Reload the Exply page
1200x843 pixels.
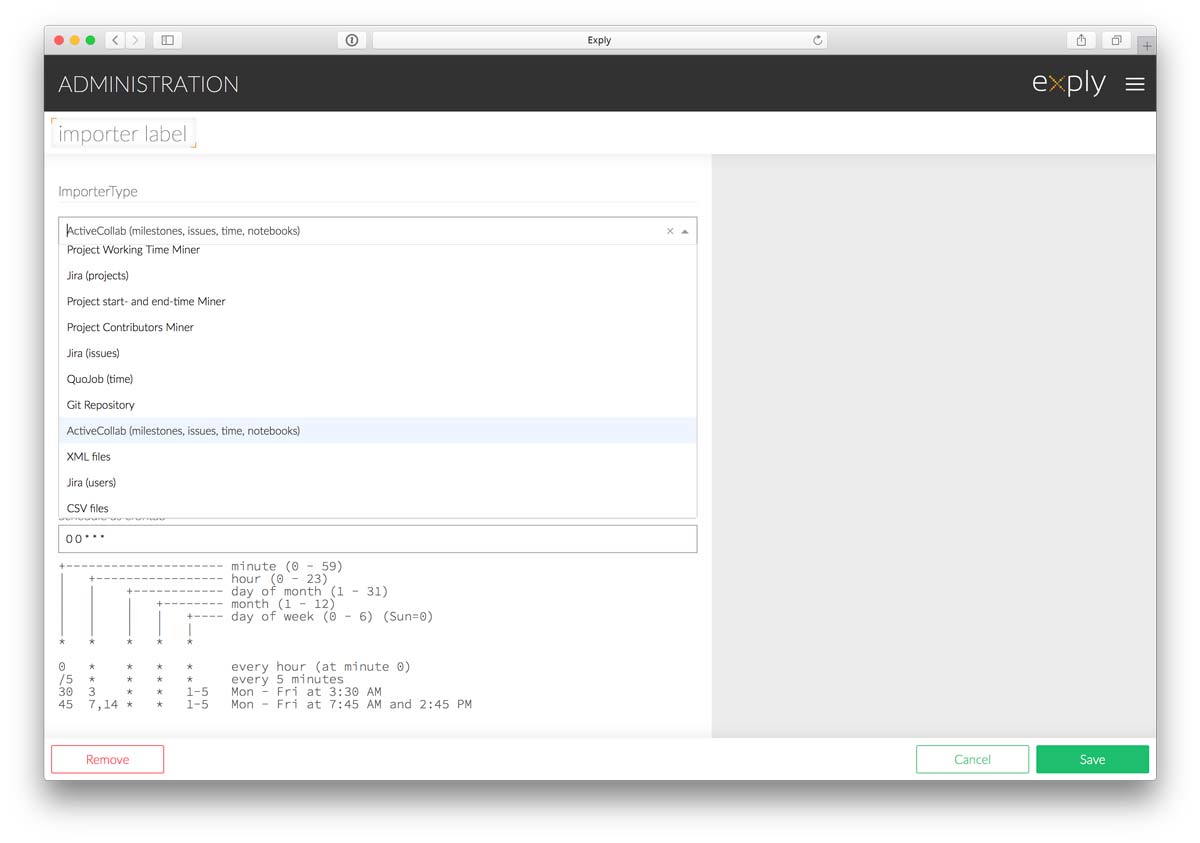click(817, 40)
